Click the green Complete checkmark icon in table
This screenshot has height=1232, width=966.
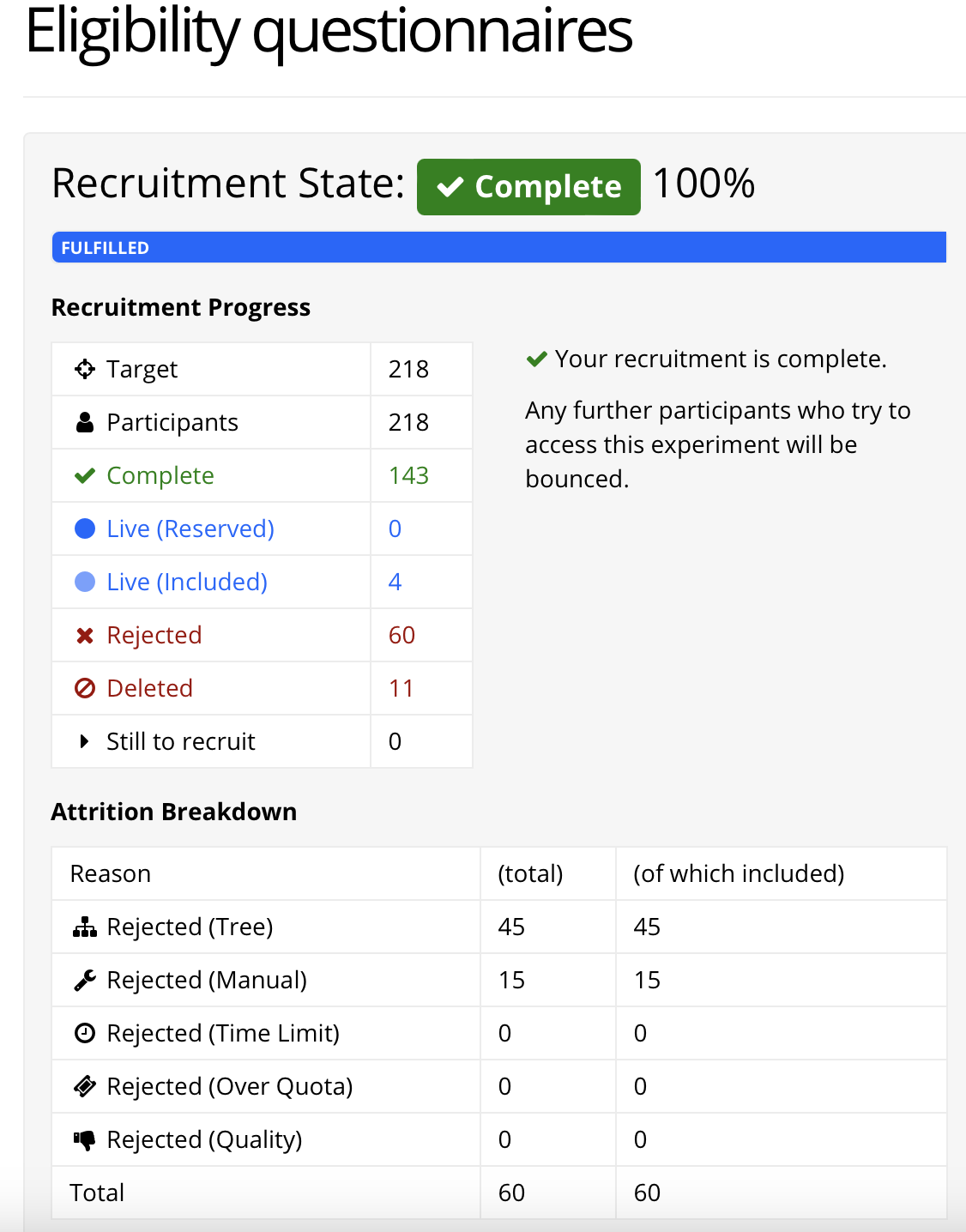click(x=85, y=475)
